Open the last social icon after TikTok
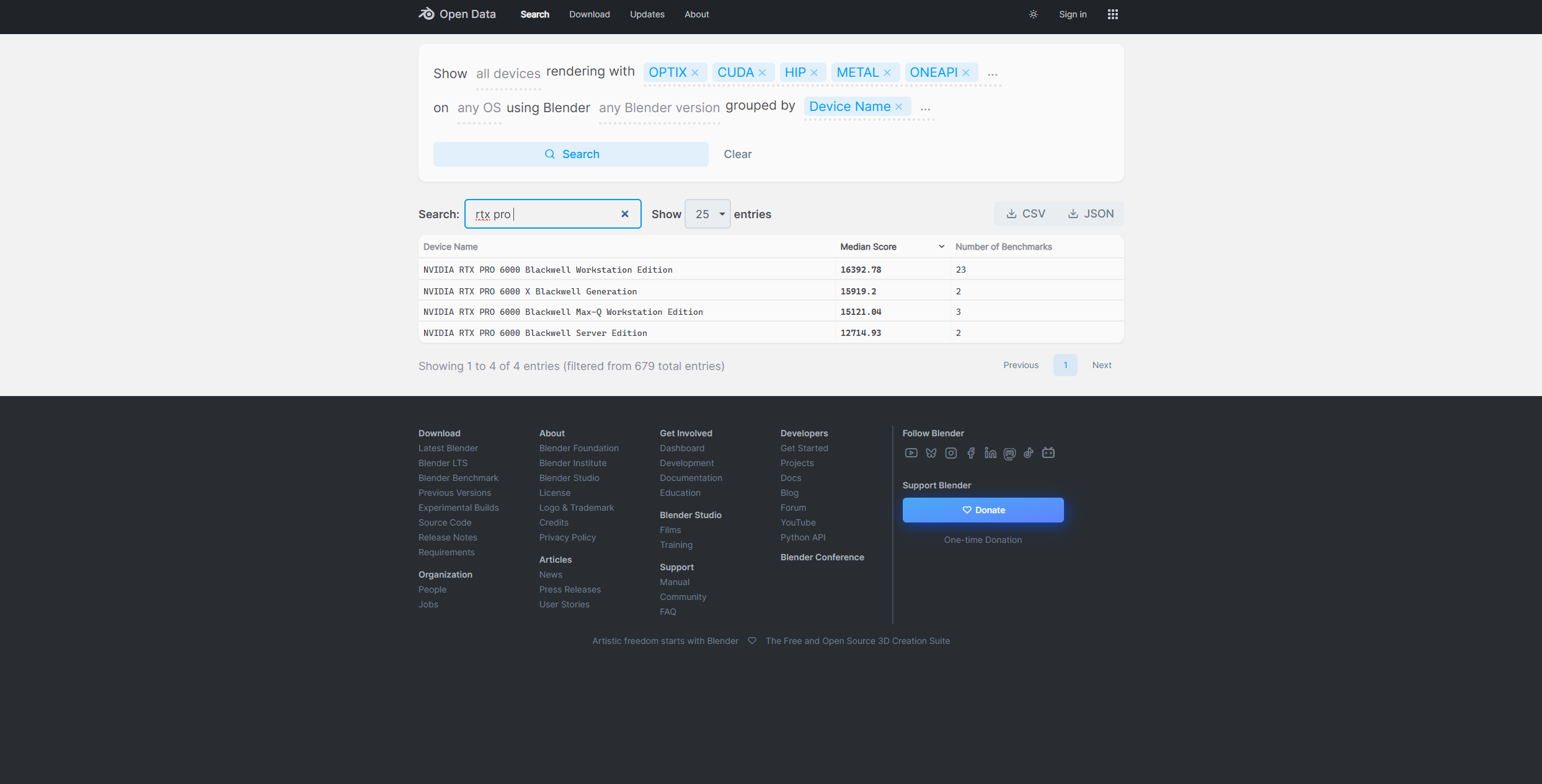 pos(1048,453)
